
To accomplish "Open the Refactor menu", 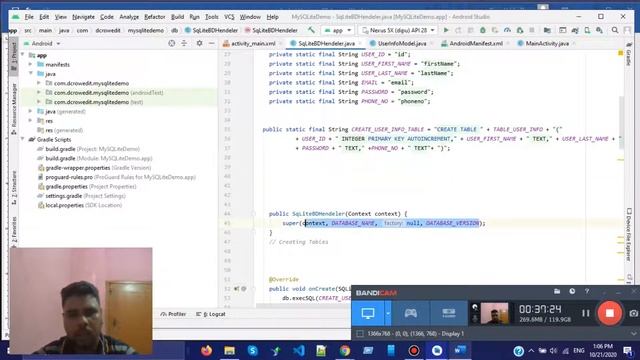I will [155, 17].
